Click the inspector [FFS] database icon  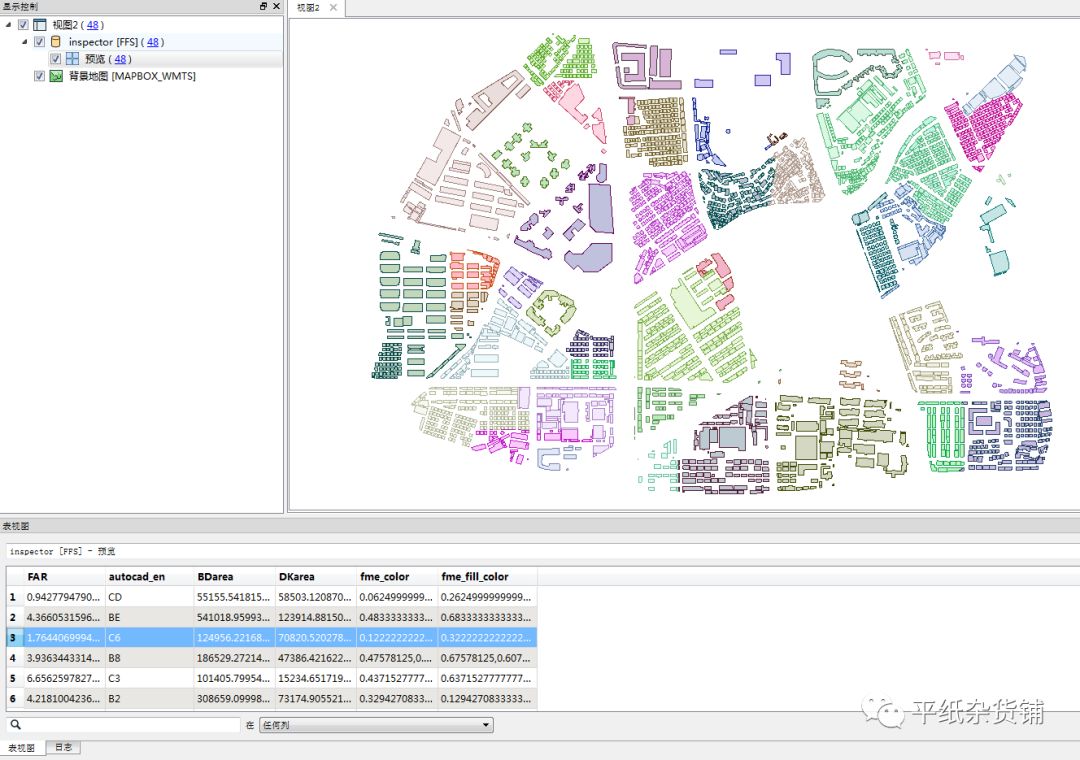[x=56, y=42]
